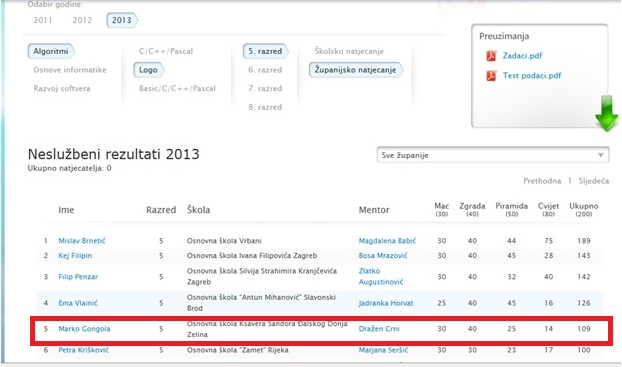This screenshot has width=622, height=367.
Task: Select year 2011
Action: [x=43, y=20]
